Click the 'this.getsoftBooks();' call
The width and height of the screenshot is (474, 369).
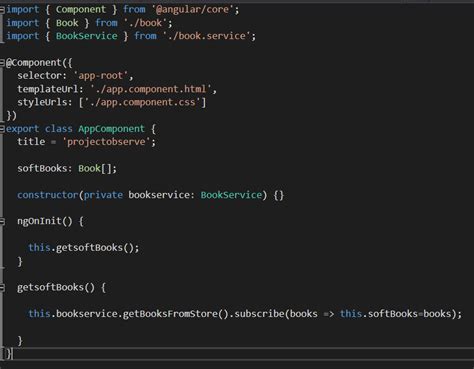click(x=84, y=248)
